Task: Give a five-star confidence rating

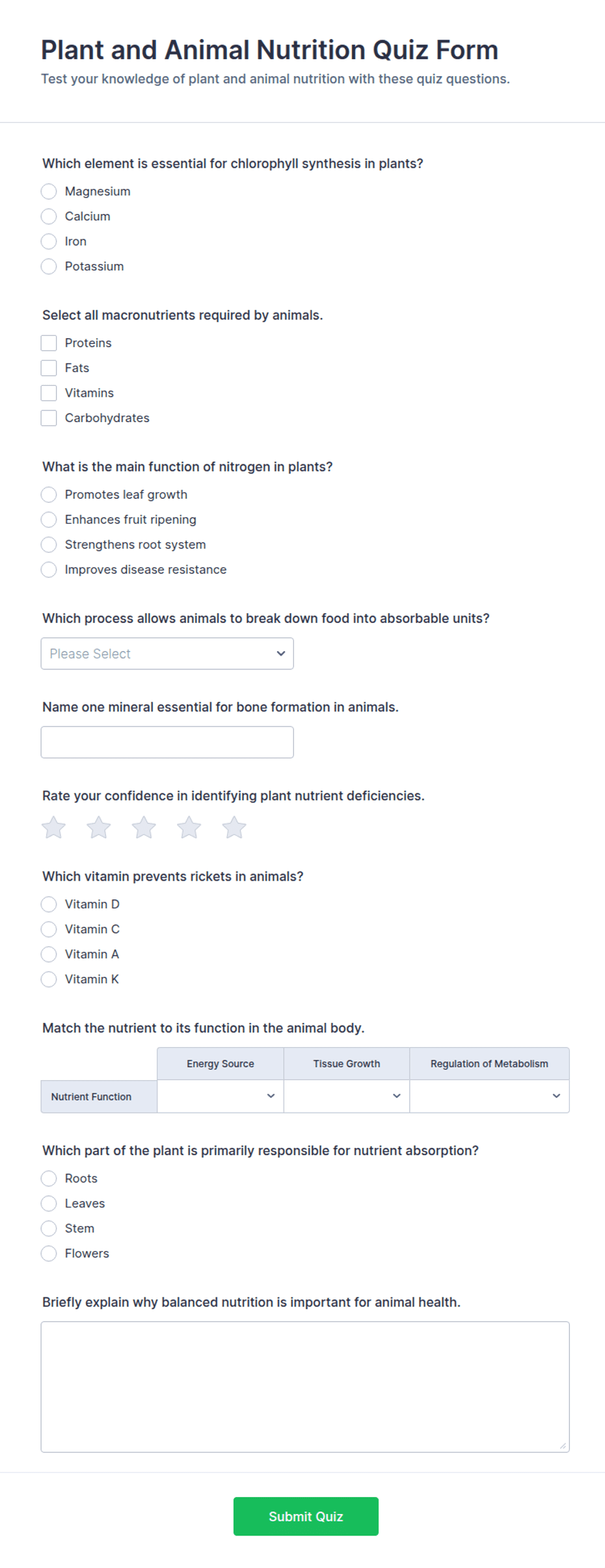Action: 234,827
